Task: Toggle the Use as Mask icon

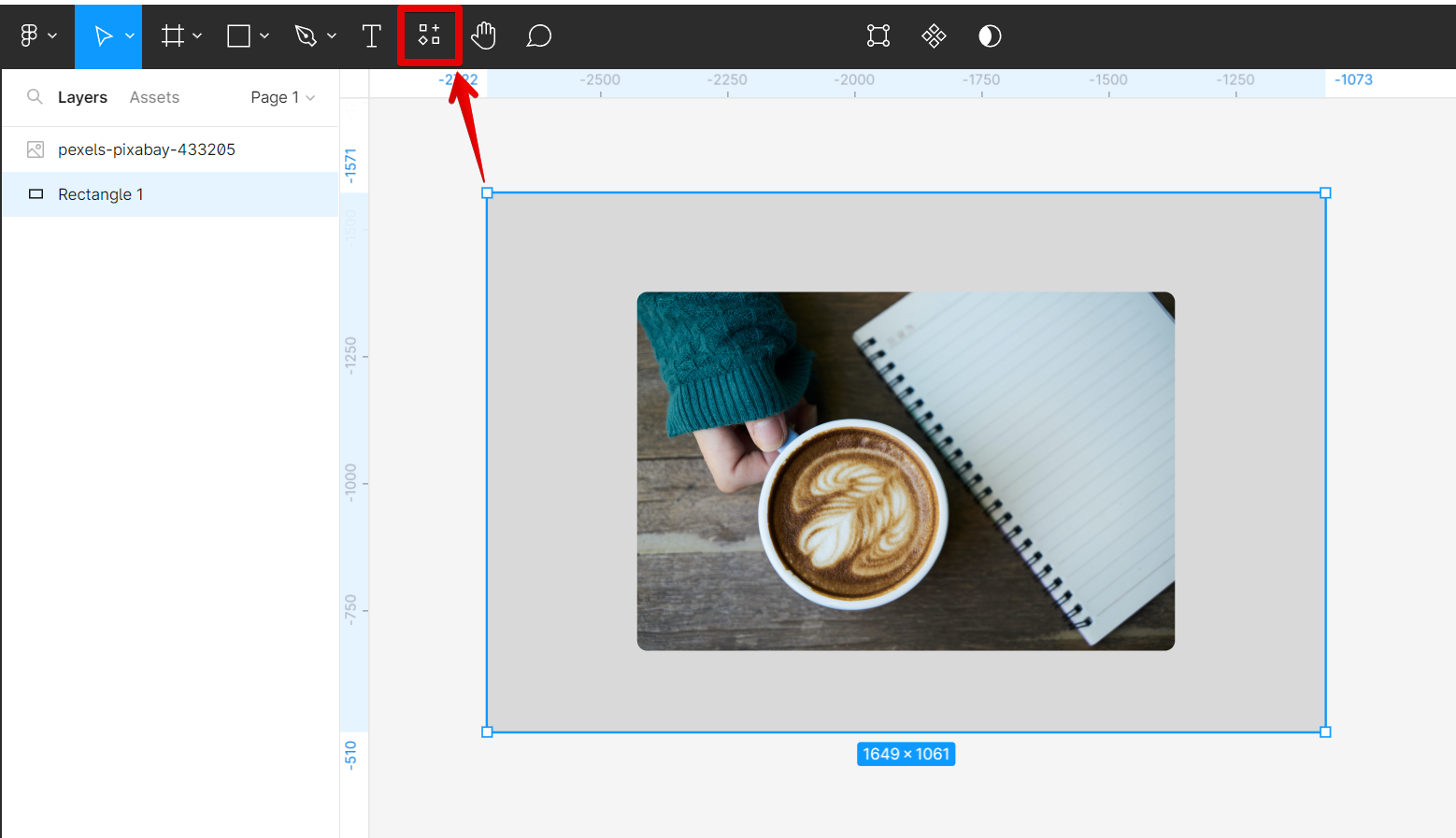Action: (x=990, y=36)
